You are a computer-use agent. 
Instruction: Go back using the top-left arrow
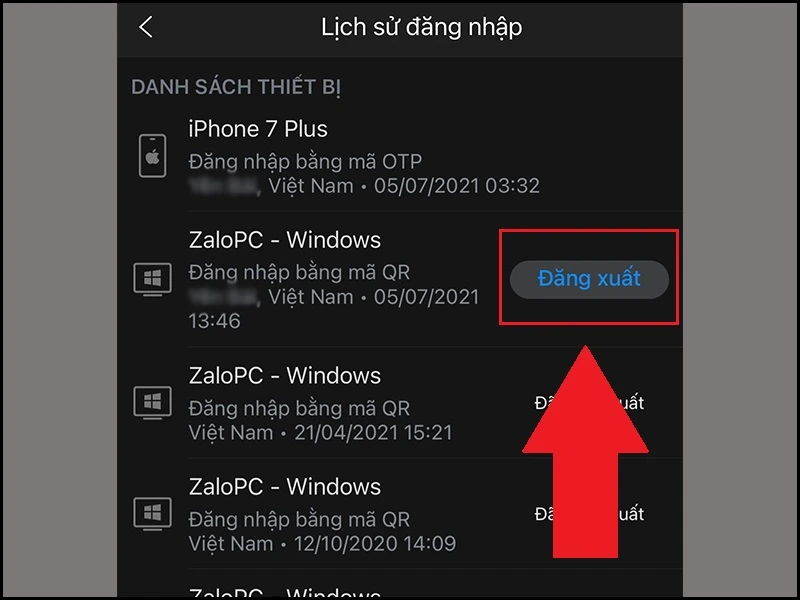tap(146, 27)
